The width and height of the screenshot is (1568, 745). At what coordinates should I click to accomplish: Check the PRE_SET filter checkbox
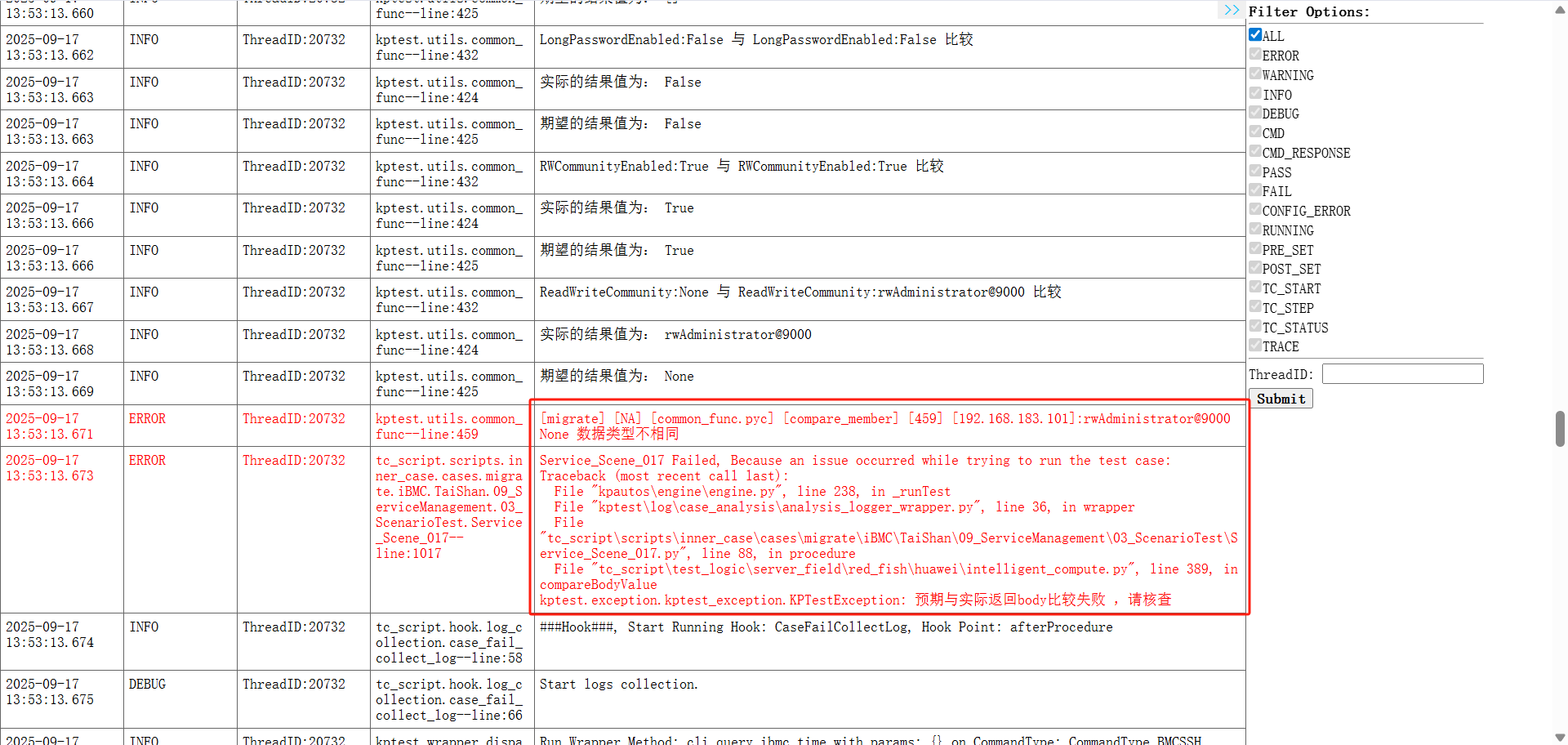(x=1255, y=248)
